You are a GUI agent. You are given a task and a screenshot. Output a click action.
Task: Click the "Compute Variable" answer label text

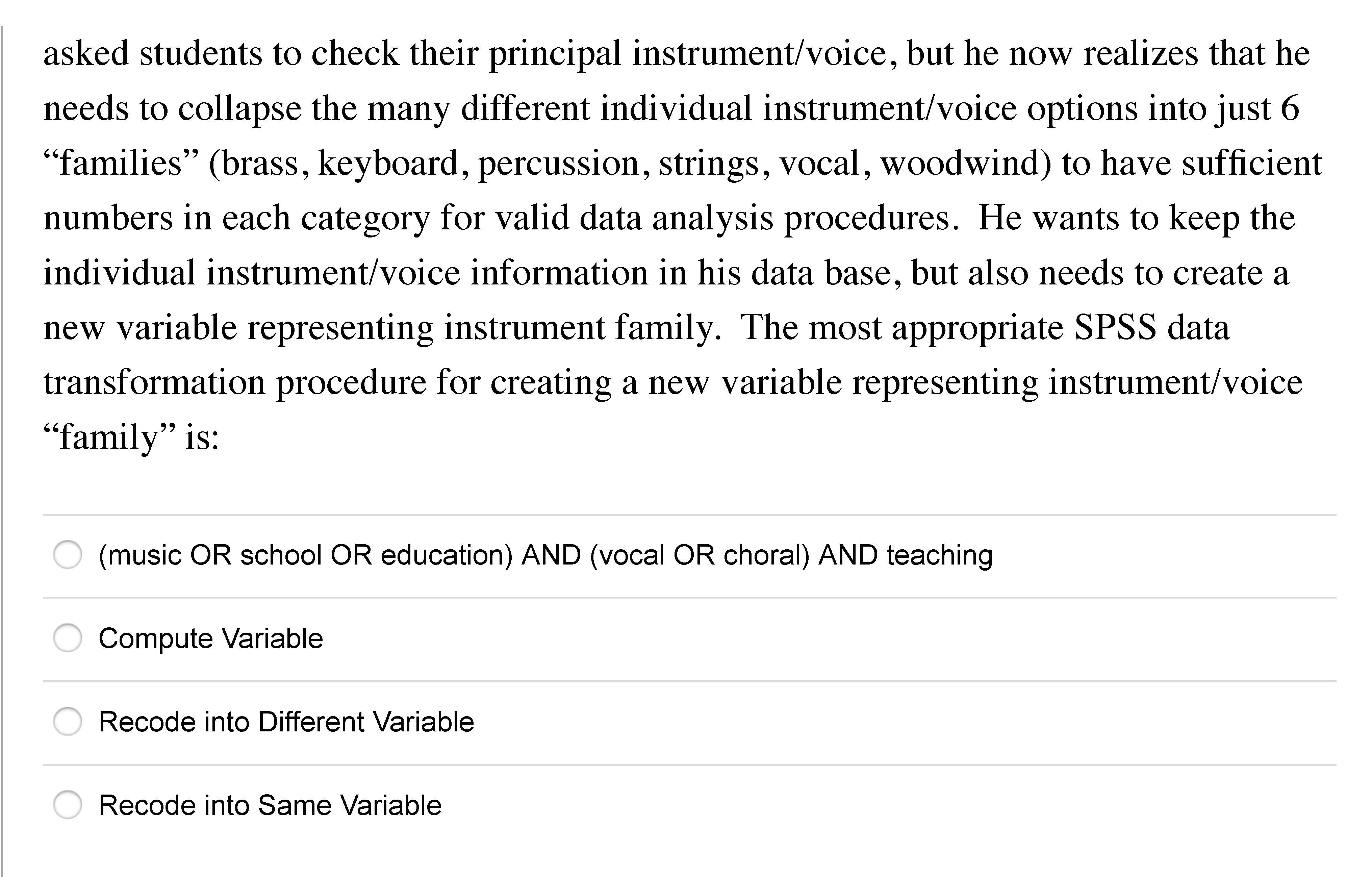tap(210, 638)
